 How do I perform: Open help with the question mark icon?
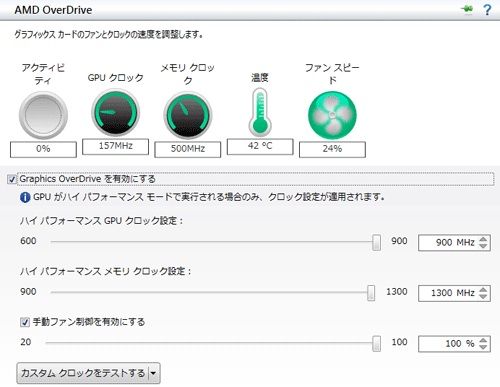487,10
